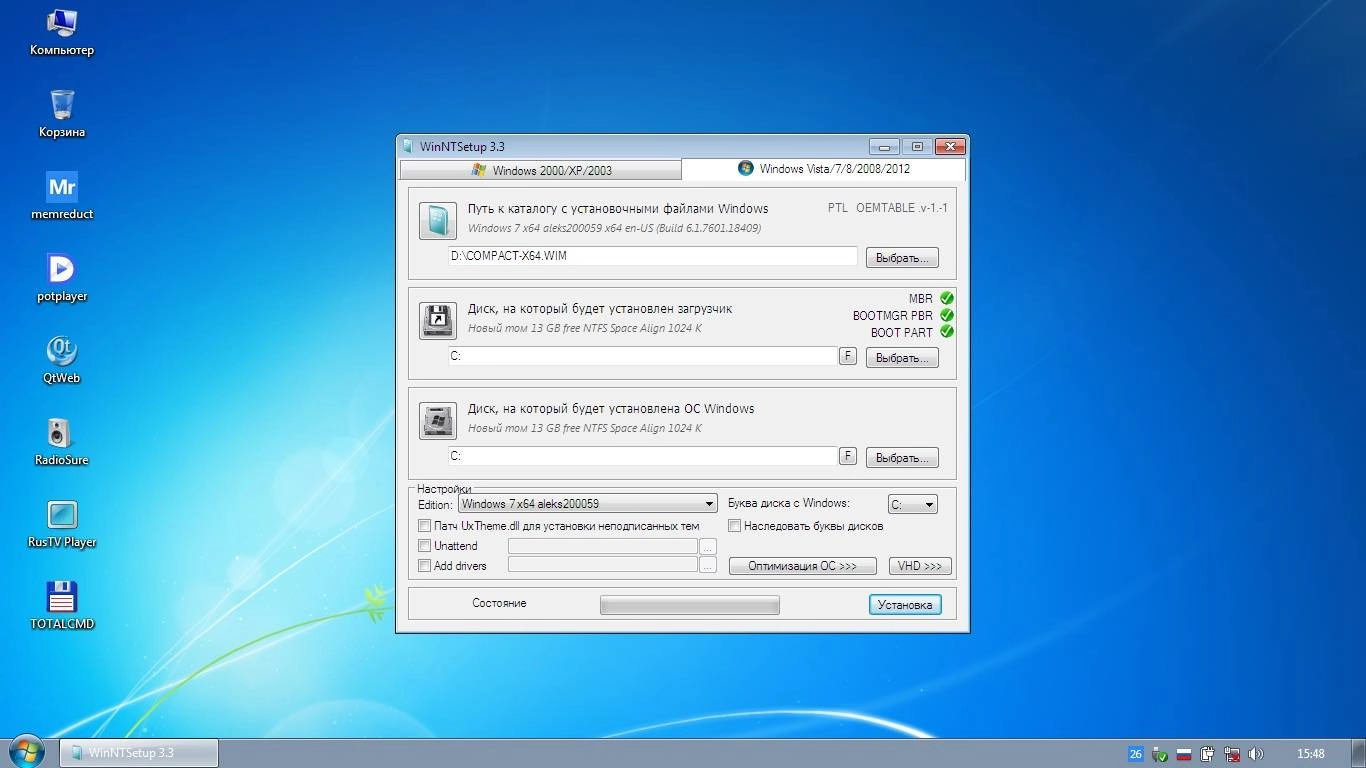This screenshot has width=1366, height=768.
Task: Enable the Unattend checkbox
Action: tap(424, 546)
